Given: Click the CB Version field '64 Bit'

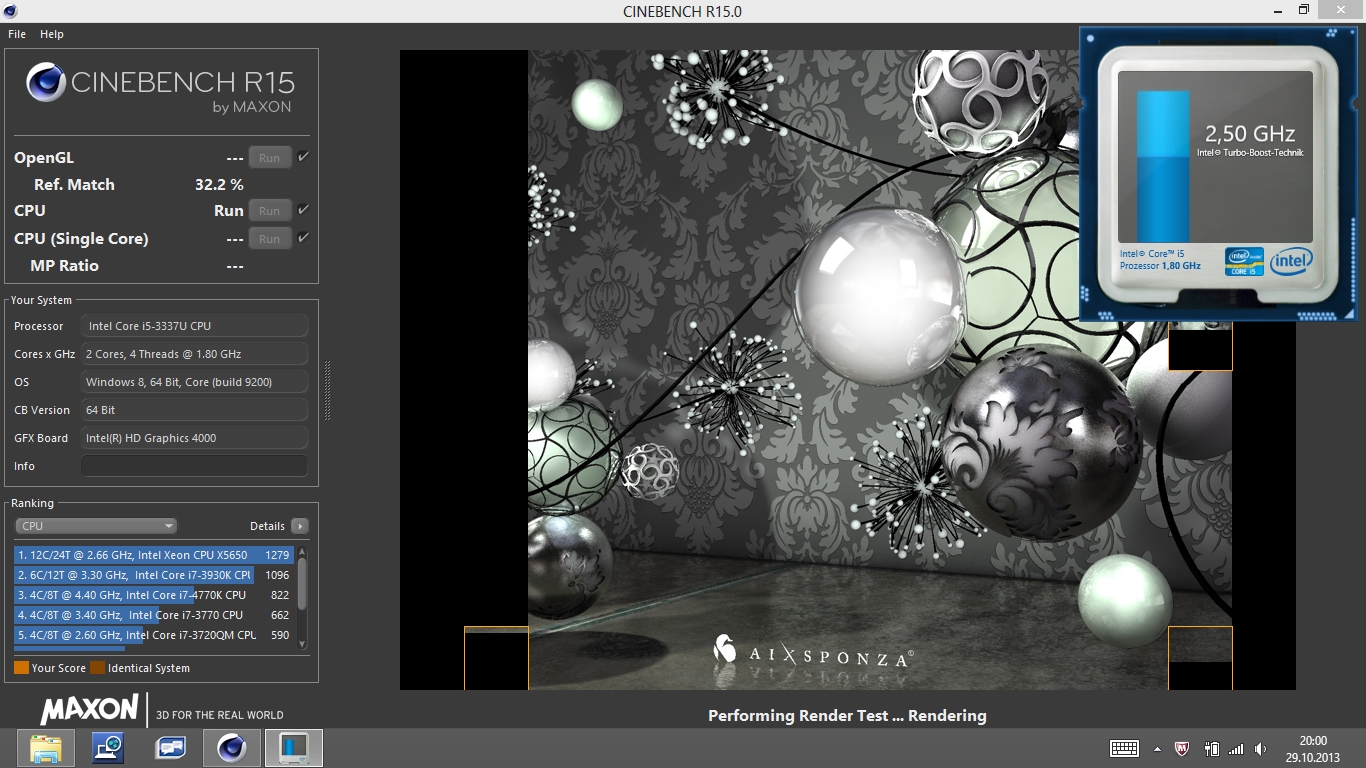Looking at the screenshot, I should [194, 410].
